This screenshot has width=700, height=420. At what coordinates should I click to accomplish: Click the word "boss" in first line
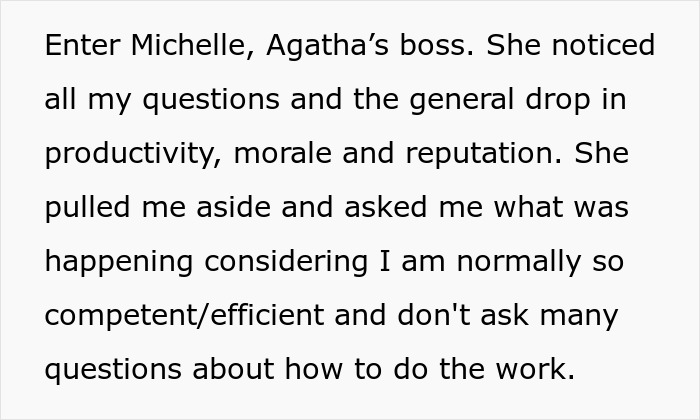pos(434,46)
